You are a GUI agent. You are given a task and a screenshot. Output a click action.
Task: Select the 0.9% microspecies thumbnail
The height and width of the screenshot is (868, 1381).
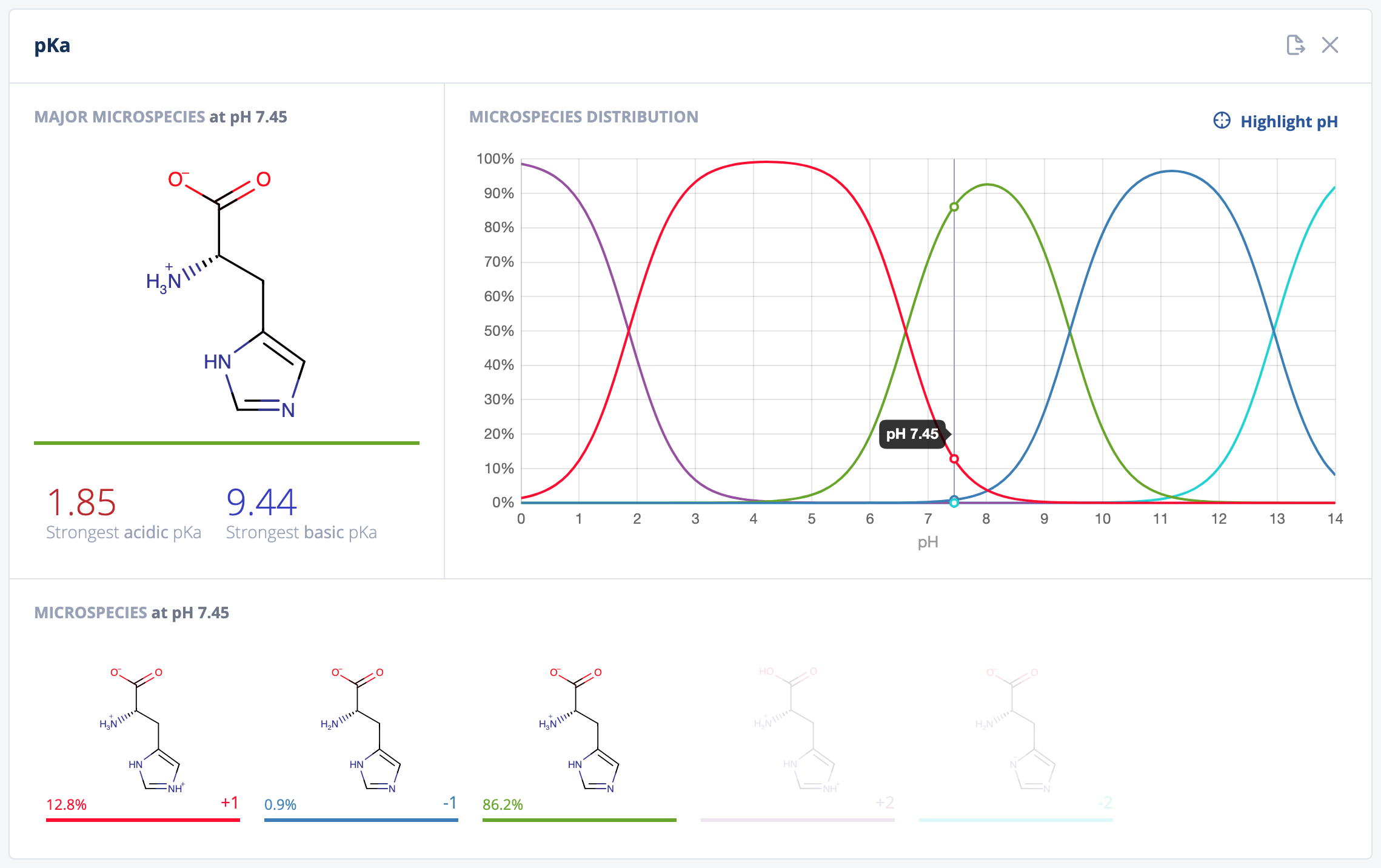[361, 730]
